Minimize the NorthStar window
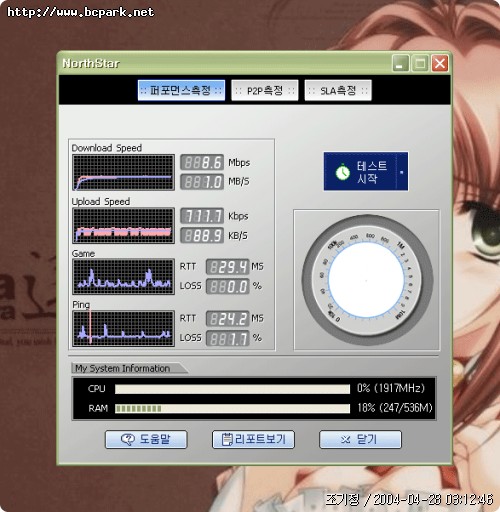 click(400, 63)
